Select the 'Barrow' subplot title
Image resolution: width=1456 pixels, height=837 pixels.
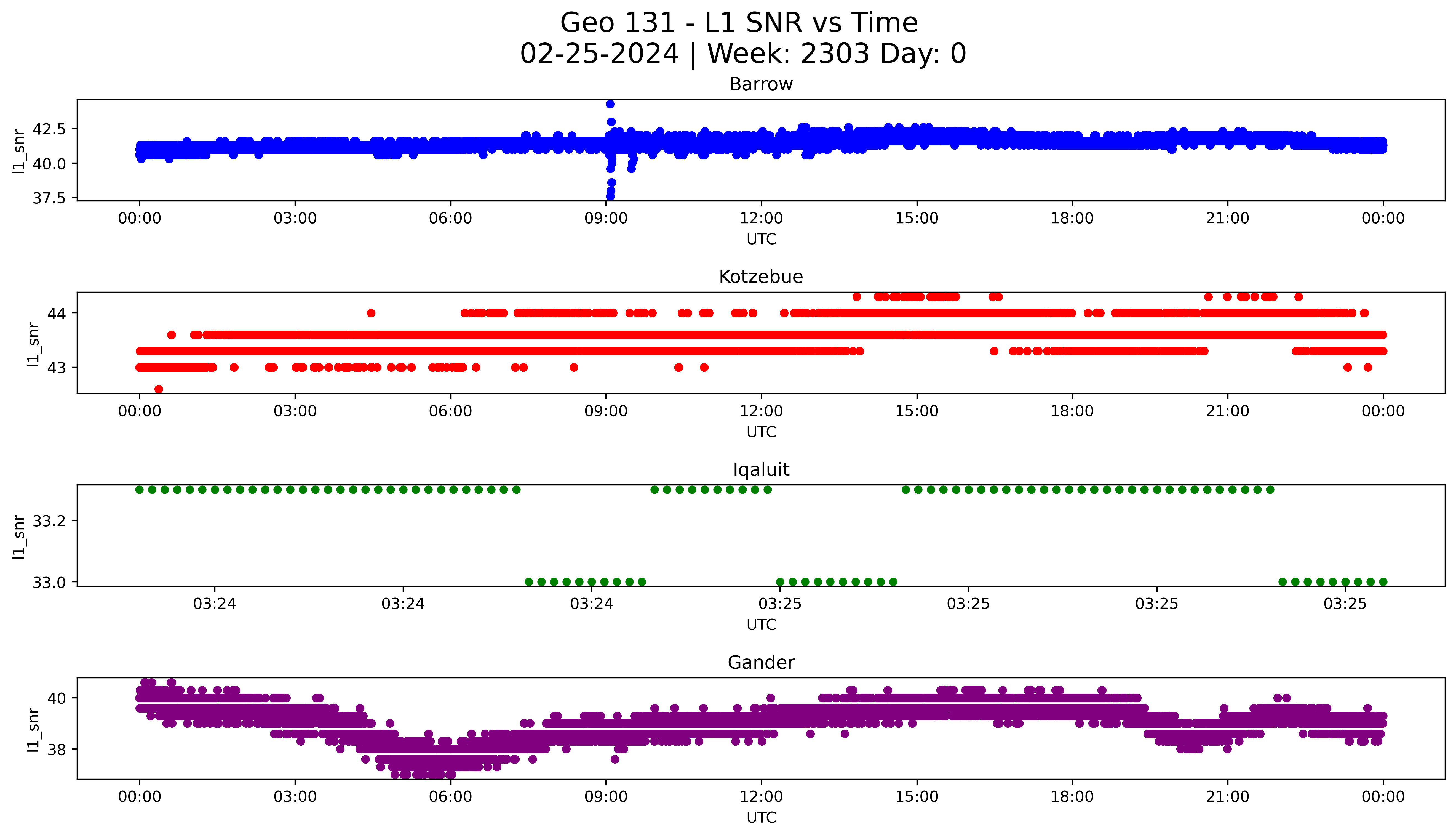[761, 84]
